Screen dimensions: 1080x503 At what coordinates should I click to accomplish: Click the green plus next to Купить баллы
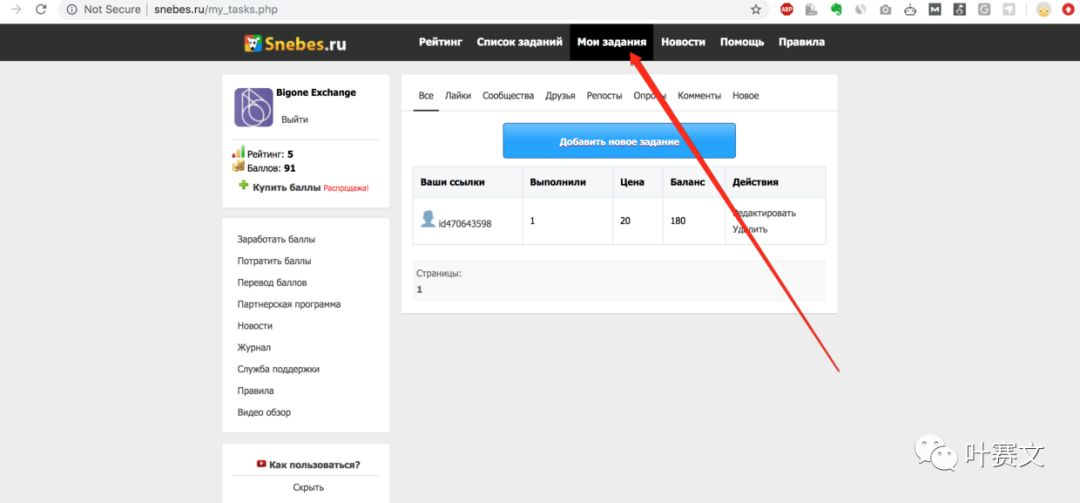pos(243,186)
